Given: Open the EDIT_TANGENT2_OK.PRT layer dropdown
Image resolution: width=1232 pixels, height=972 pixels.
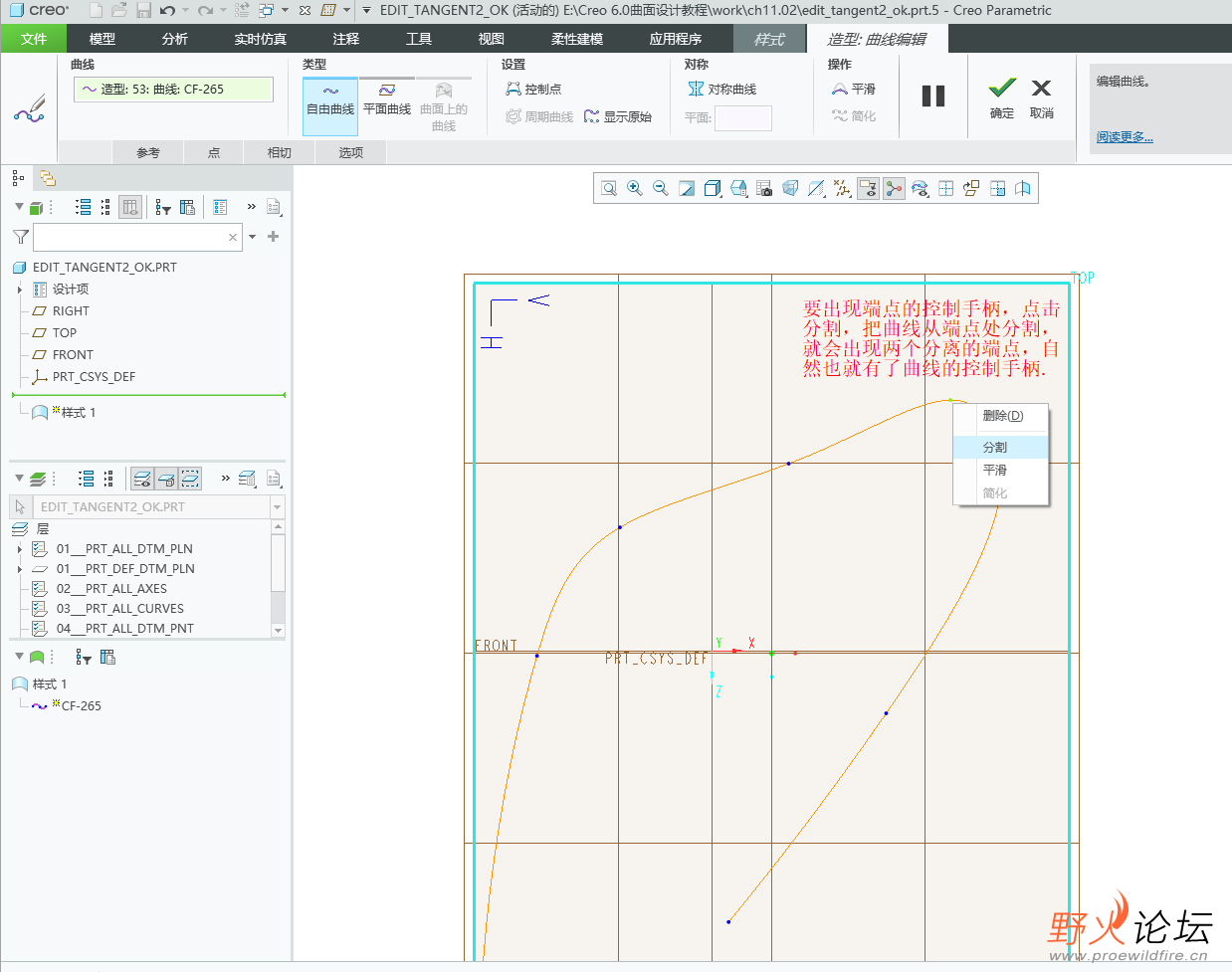Looking at the screenshot, I should (278, 506).
